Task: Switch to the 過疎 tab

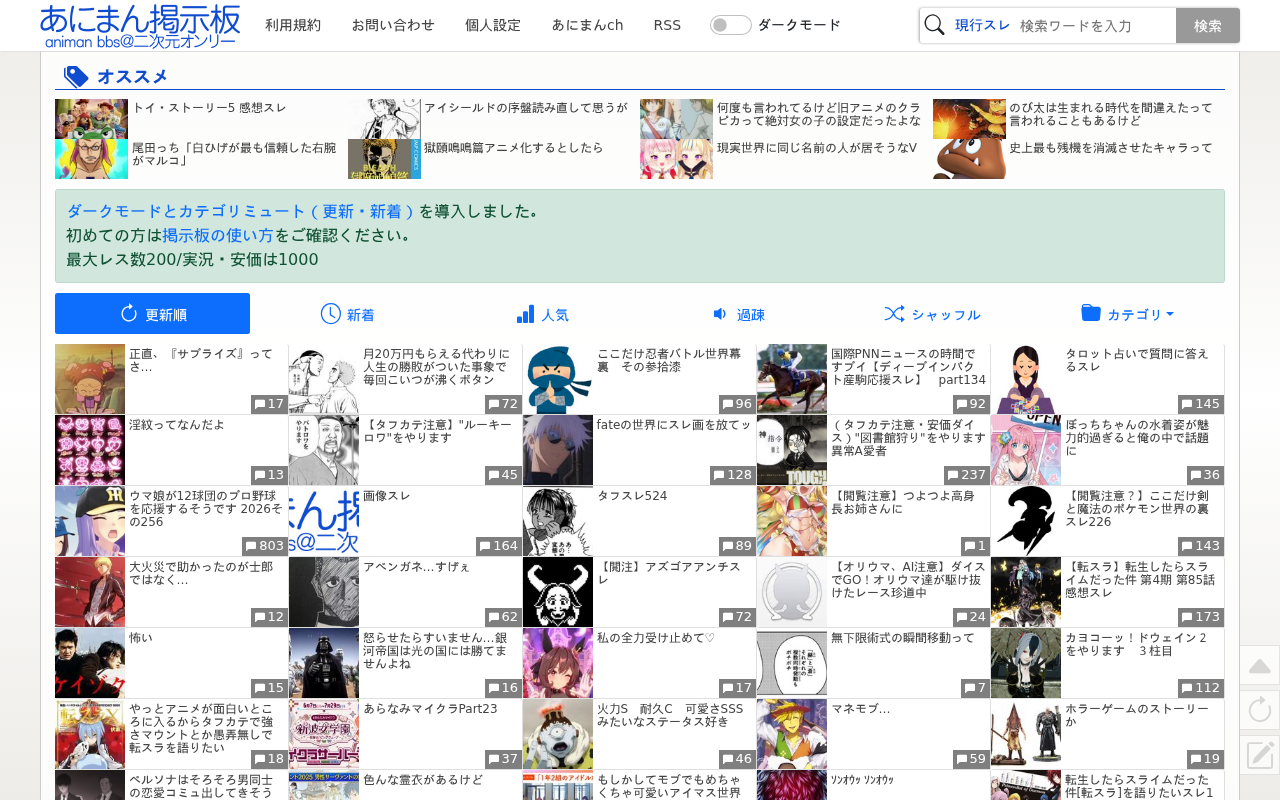Action: point(737,314)
